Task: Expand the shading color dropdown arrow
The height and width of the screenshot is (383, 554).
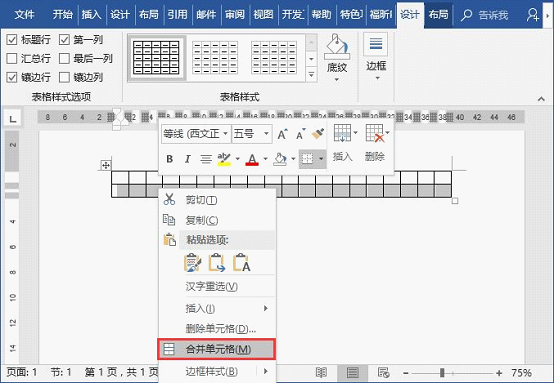Action: 293,159
